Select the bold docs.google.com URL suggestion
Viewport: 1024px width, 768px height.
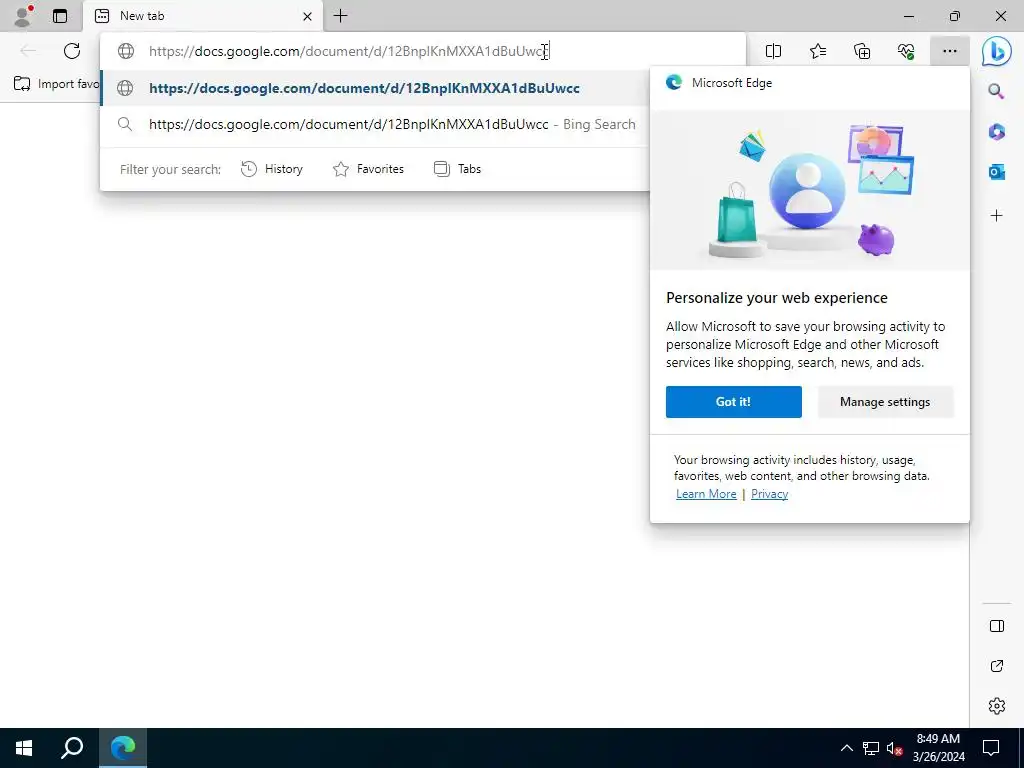pos(375,88)
